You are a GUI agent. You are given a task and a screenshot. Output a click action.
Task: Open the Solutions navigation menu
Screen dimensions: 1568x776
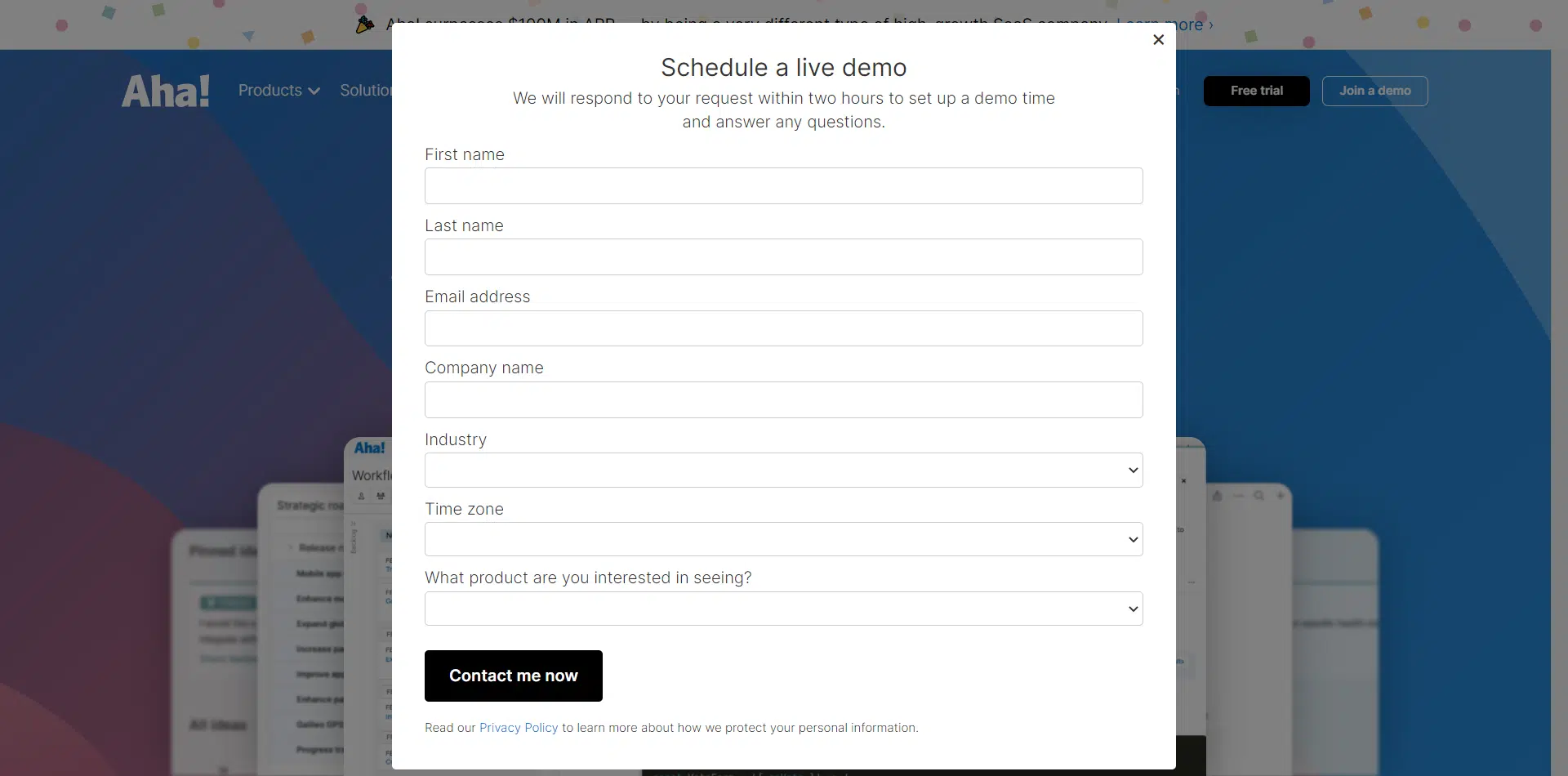tap(366, 91)
